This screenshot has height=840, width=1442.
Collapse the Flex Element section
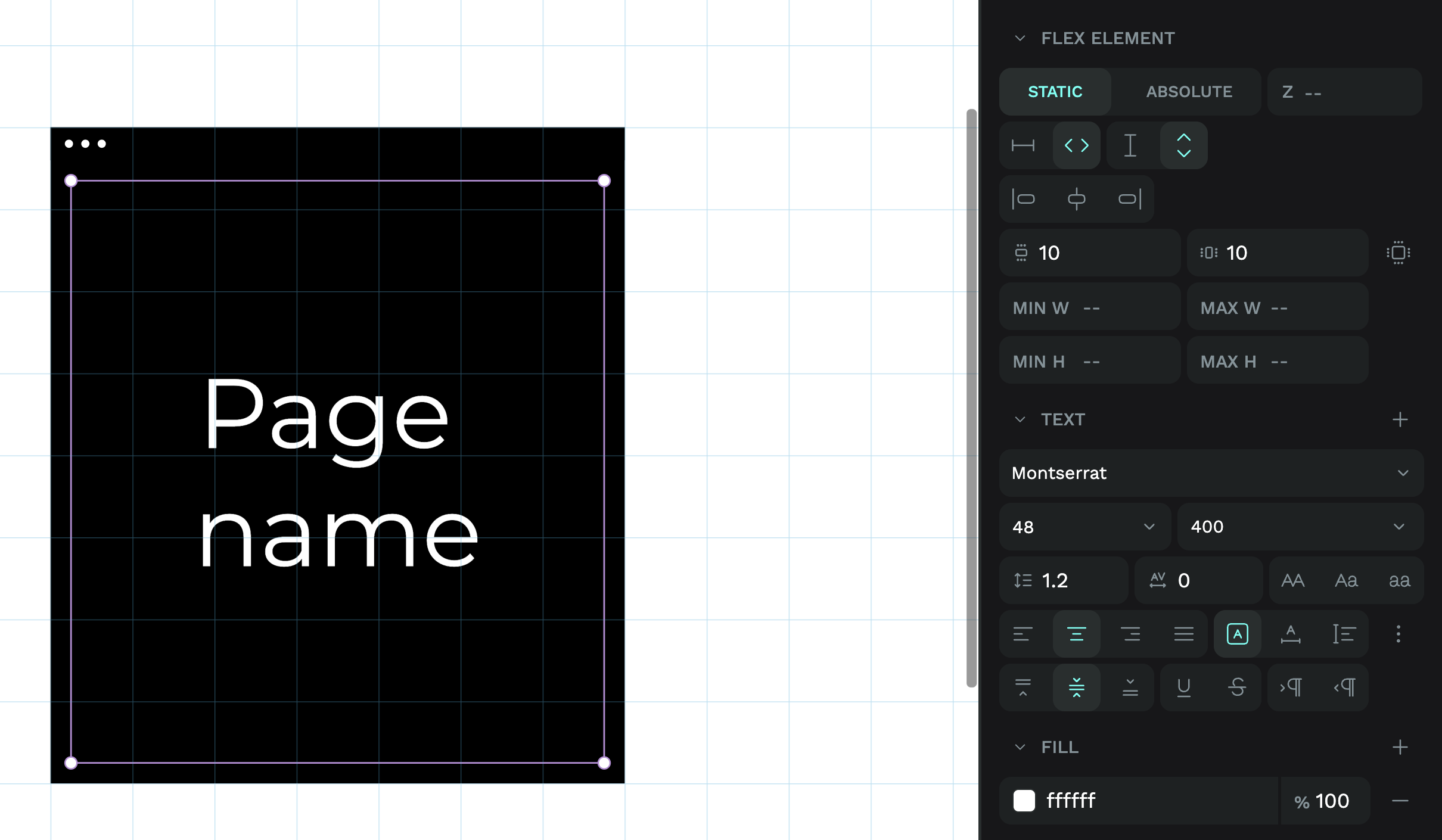click(1020, 38)
